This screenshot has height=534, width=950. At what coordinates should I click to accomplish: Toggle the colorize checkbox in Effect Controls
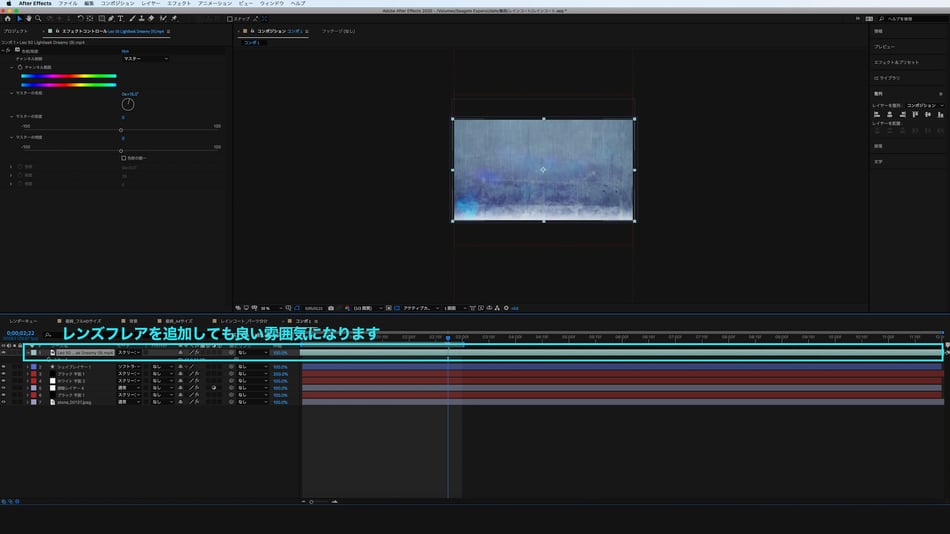click(123, 157)
